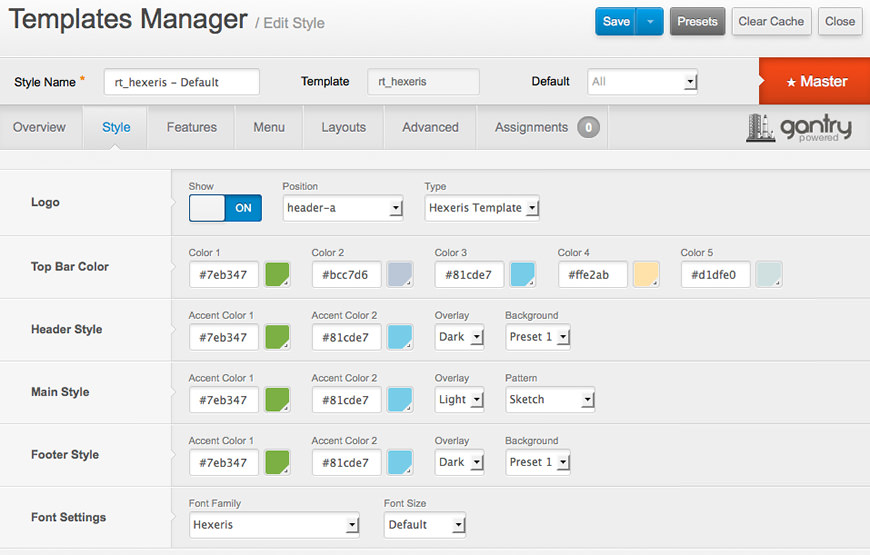Open Top Bar Color 2 swatch picker
Viewport: 870px width, 555px height.
click(400, 275)
